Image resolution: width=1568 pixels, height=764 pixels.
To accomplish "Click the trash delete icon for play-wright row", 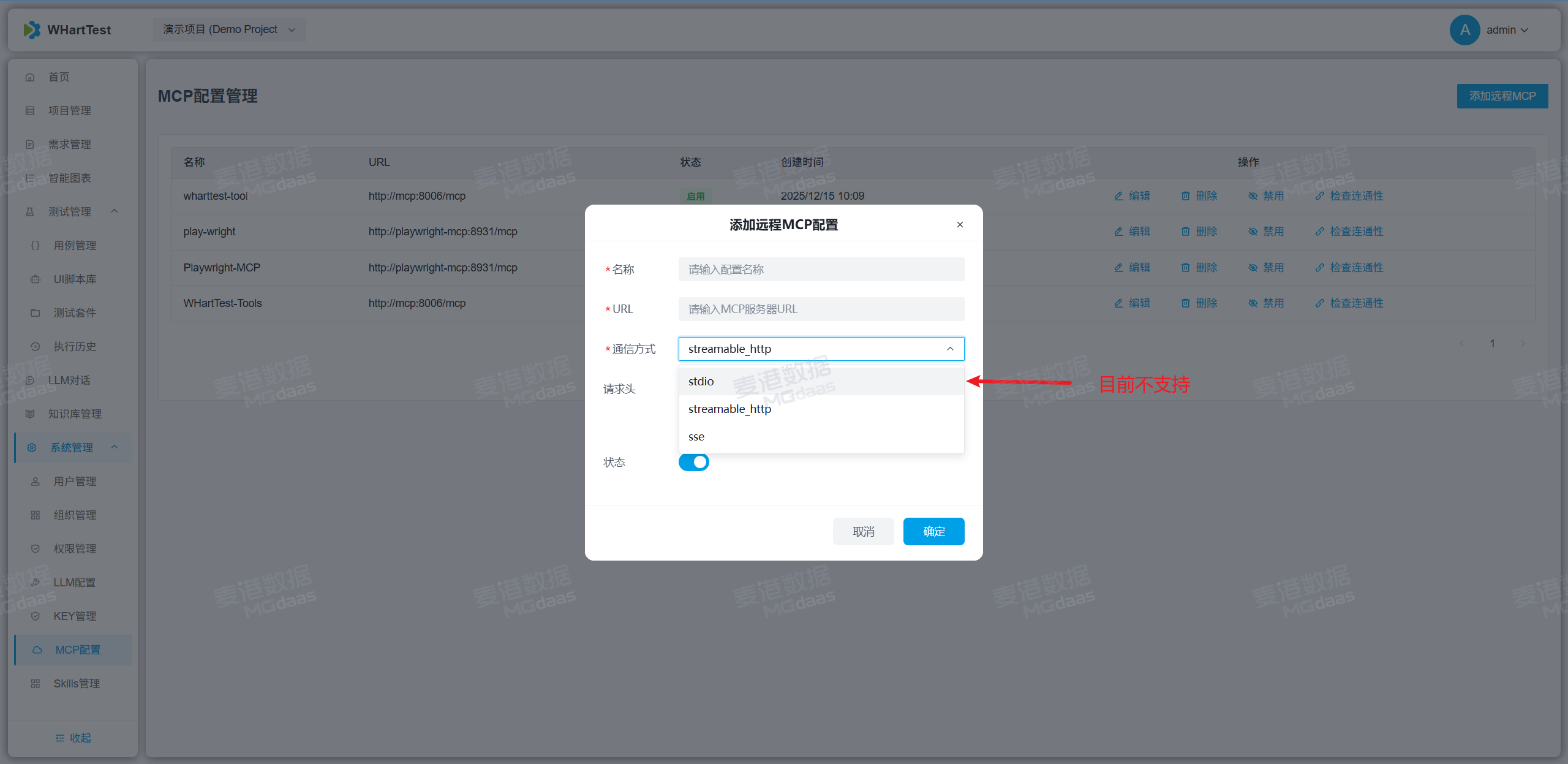I will click(1185, 232).
